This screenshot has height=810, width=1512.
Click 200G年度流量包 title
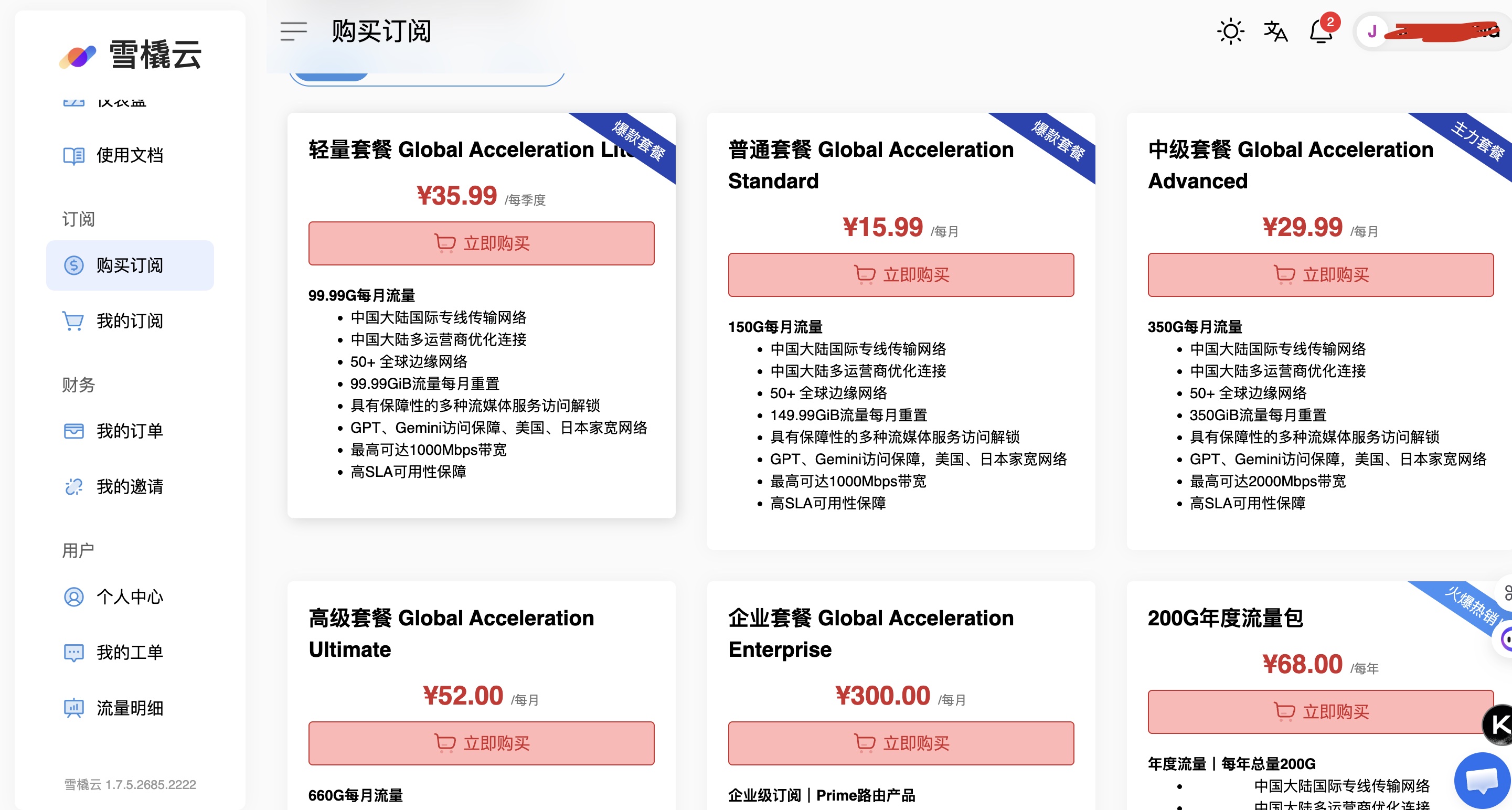click(x=1226, y=618)
